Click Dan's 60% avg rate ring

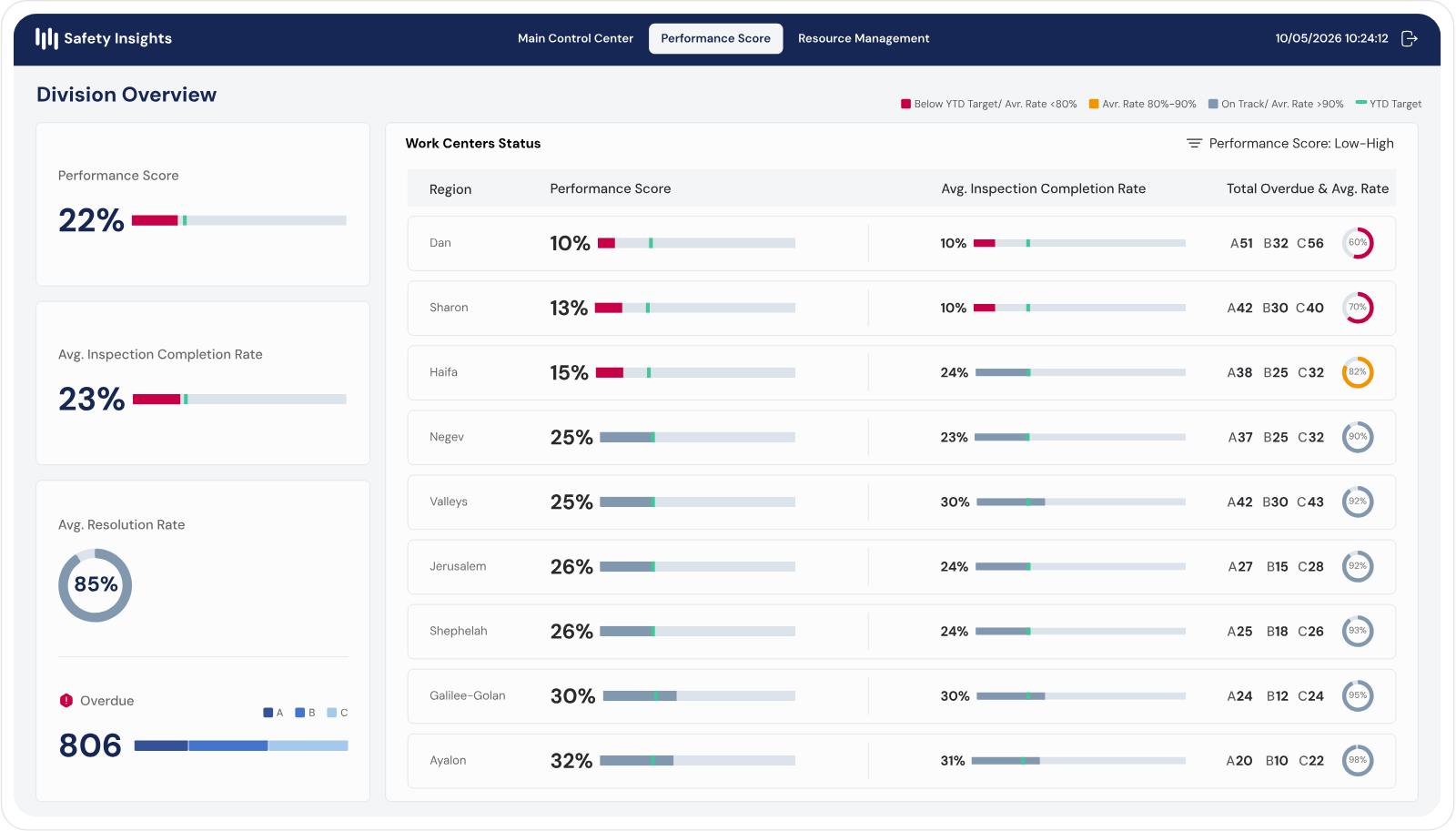pos(1358,243)
